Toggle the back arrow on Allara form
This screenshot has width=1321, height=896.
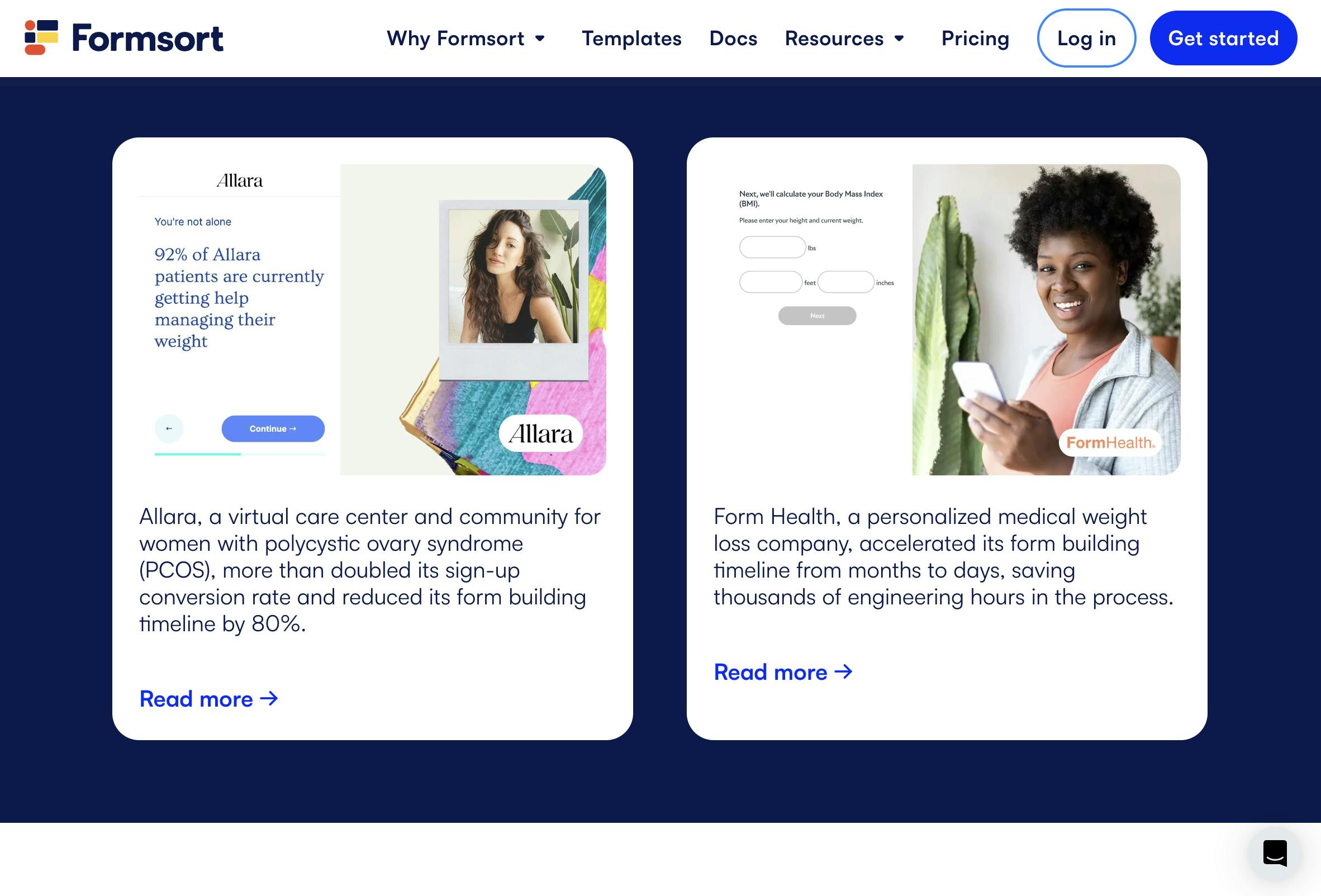169,428
